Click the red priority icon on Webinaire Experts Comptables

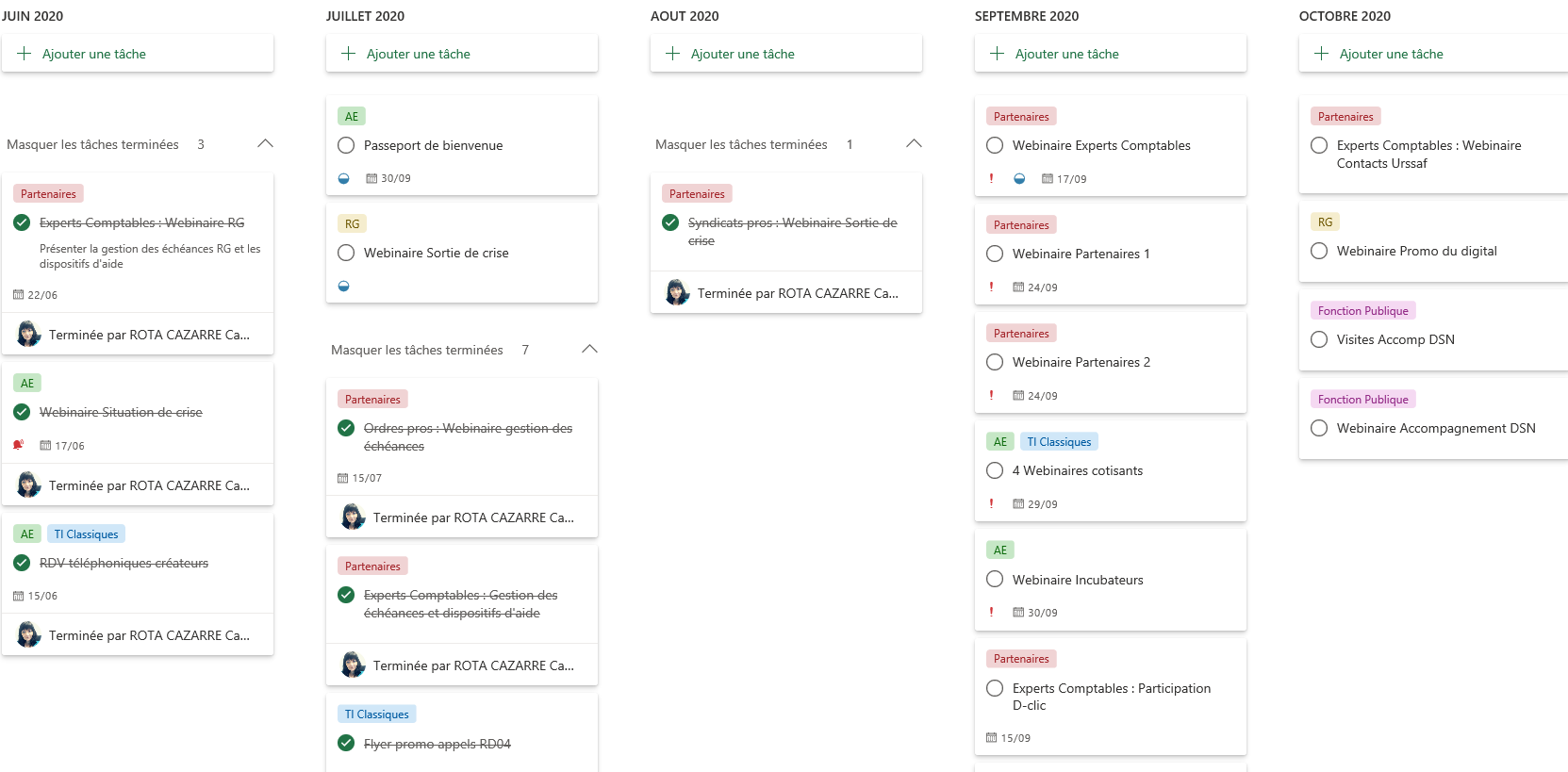tap(991, 178)
